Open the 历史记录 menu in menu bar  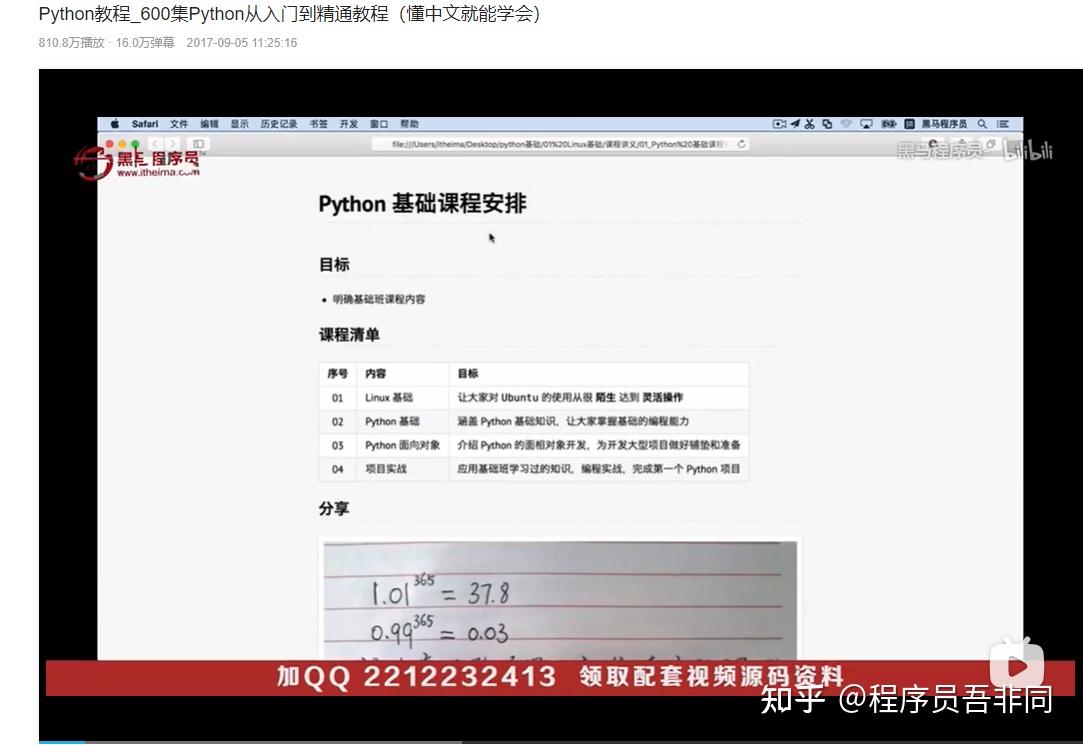(x=277, y=124)
